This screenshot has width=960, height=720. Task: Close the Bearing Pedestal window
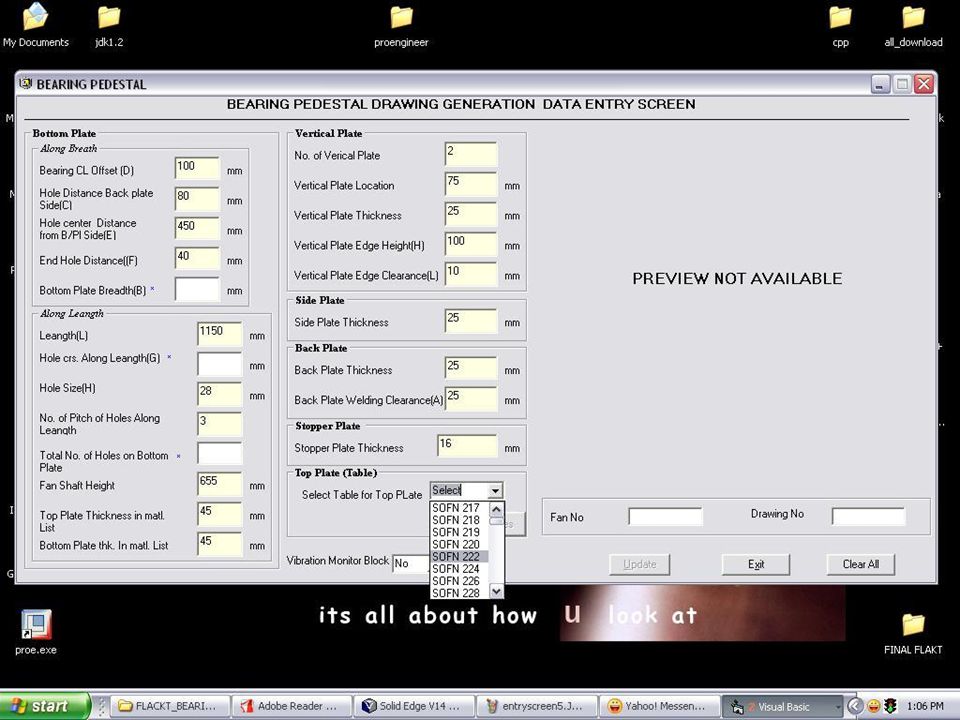(x=923, y=84)
